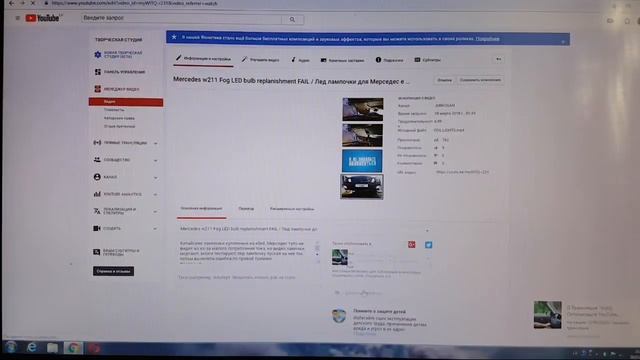Image resolution: width=640 pixels, height=360 pixels.
Task: Expand the YouTube Analytics section
Action: click(x=156, y=195)
